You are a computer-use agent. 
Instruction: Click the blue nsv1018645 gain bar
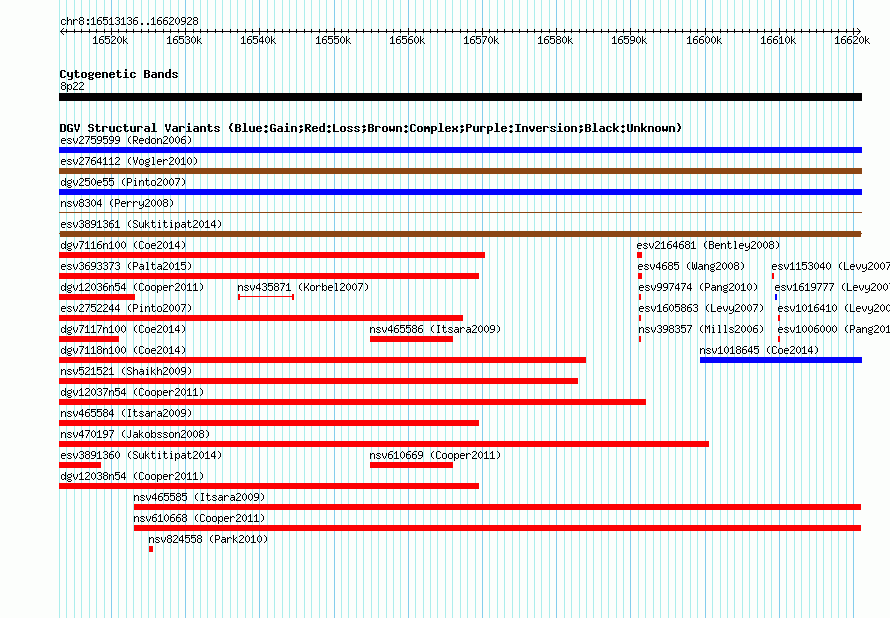pyautogui.click(x=781, y=360)
